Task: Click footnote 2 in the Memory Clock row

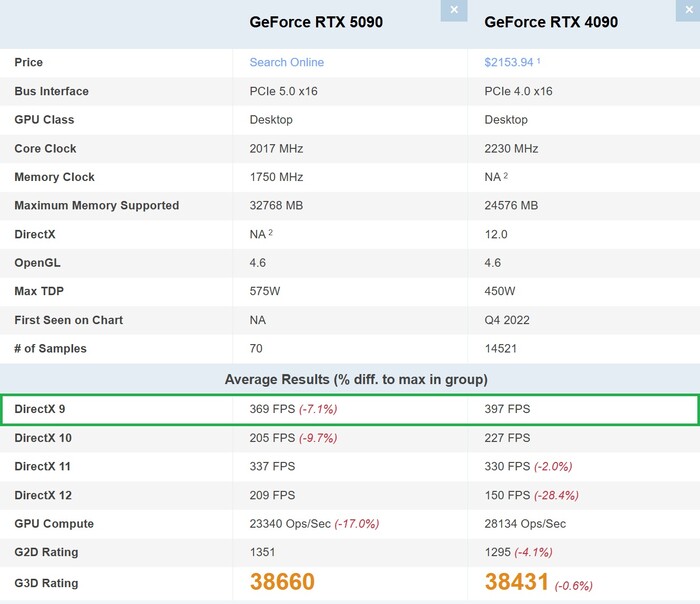Action: pyautogui.click(x=507, y=176)
